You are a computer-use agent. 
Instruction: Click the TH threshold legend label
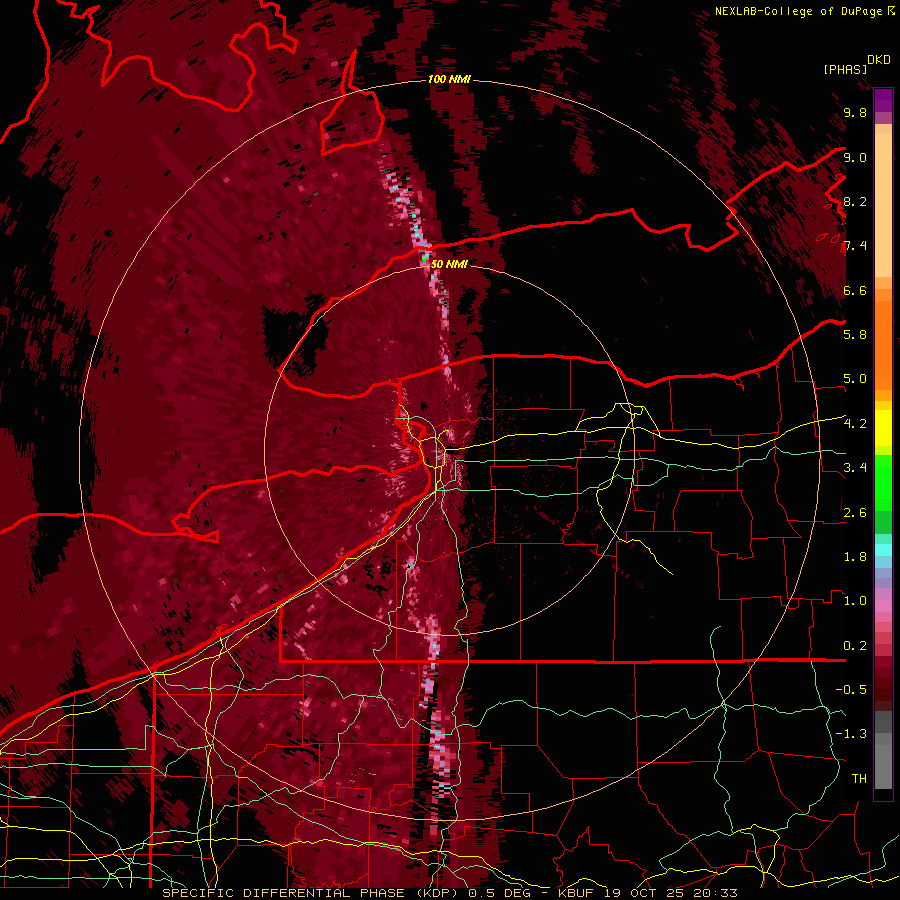click(x=859, y=778)
